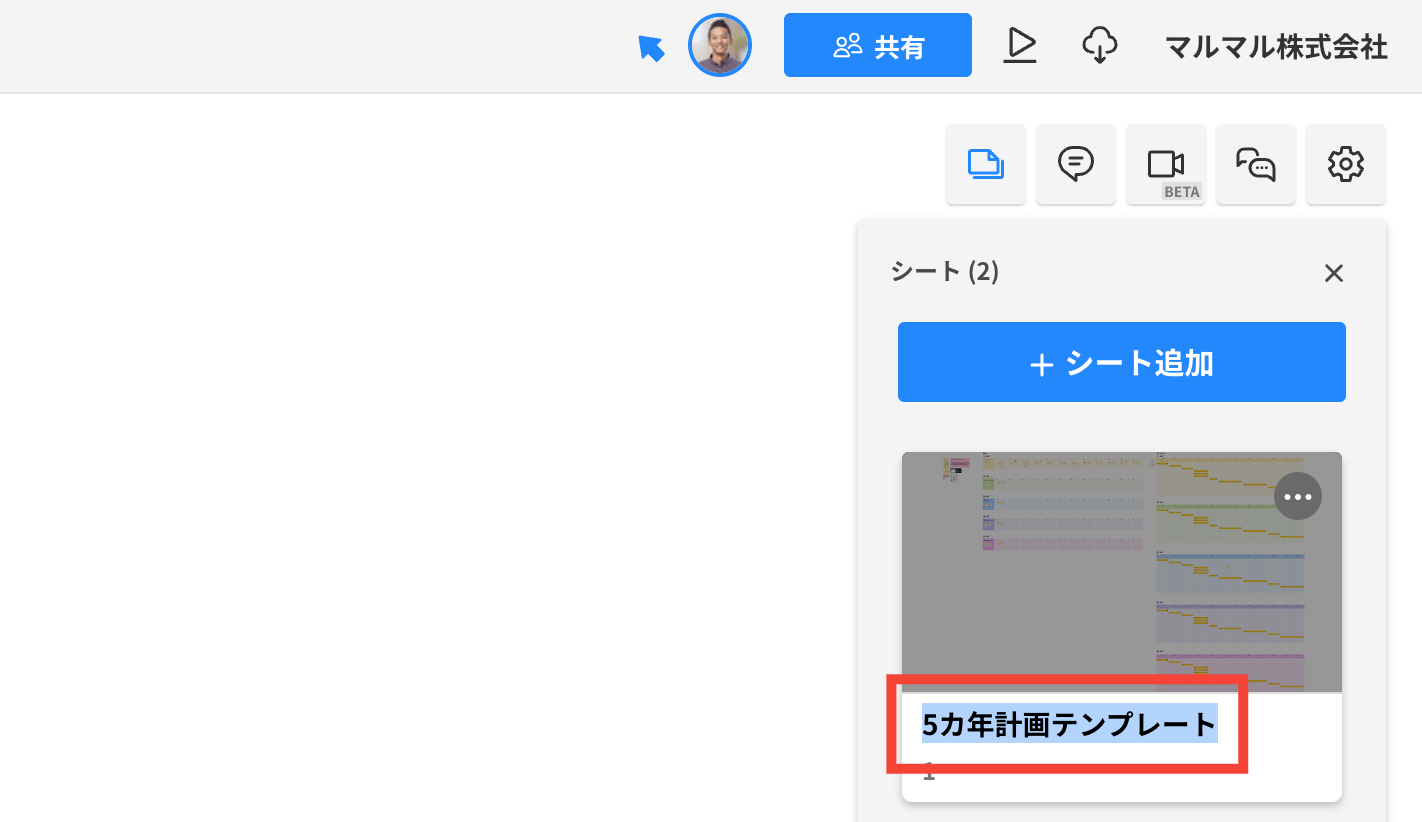Screen dimensions: 1422x822
Task: Start presentation mode with play icon
Action: click(x=1020, y=45)
